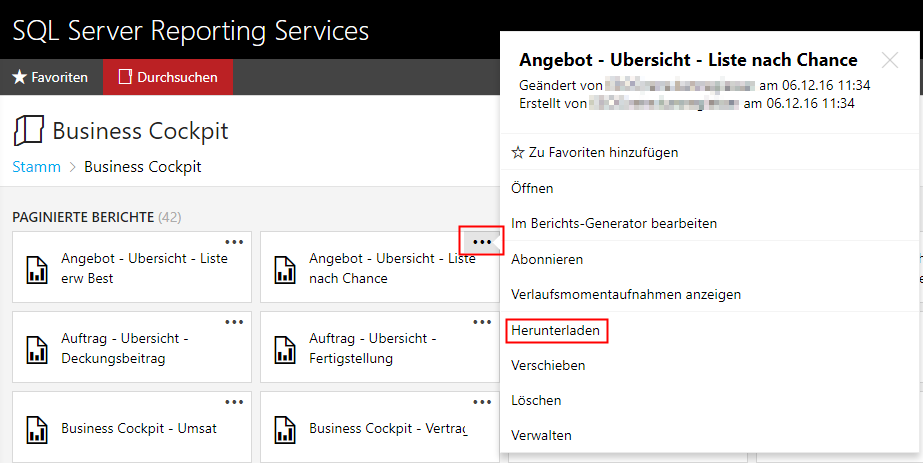Open ellipsis menu for Angebot Liste erw Best
The width and height of the screenshot is (923, 463).
[x=234, y=242]
